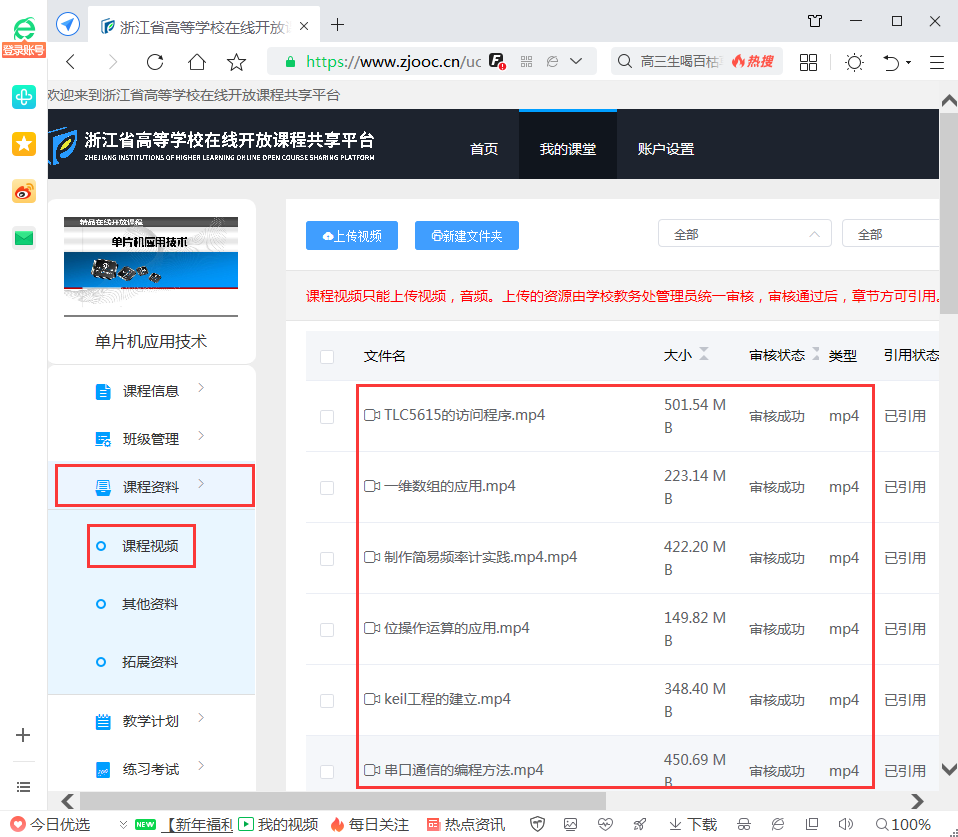This screenshot has height=837, width=958.
Task: Open the keil工程的建立.mp4 file link
Action: [447, 699]
